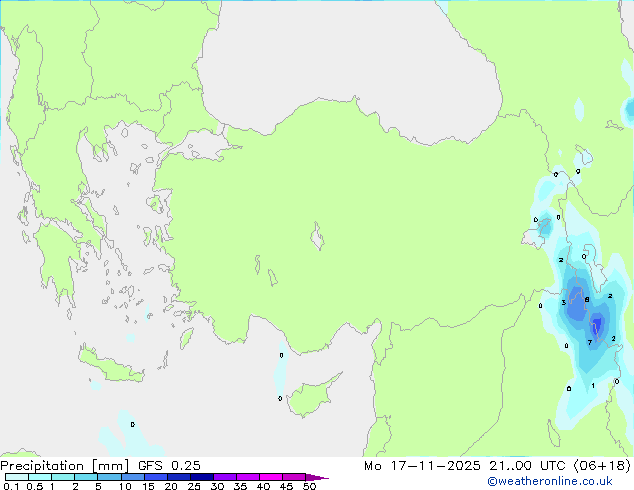Viewport: 634px width, 490px height.
Task: Click the 0.1–0.5 mm legend color box
Action: 17,477
